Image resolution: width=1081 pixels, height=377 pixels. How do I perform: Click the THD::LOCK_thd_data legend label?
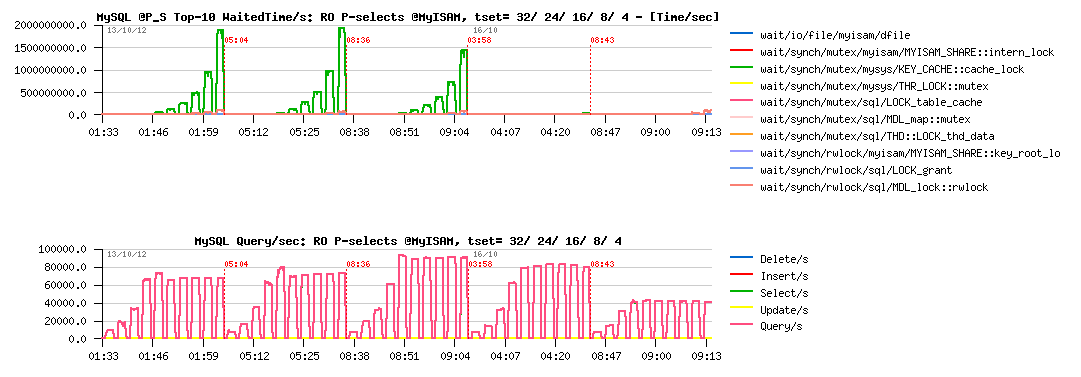point(877,136)
